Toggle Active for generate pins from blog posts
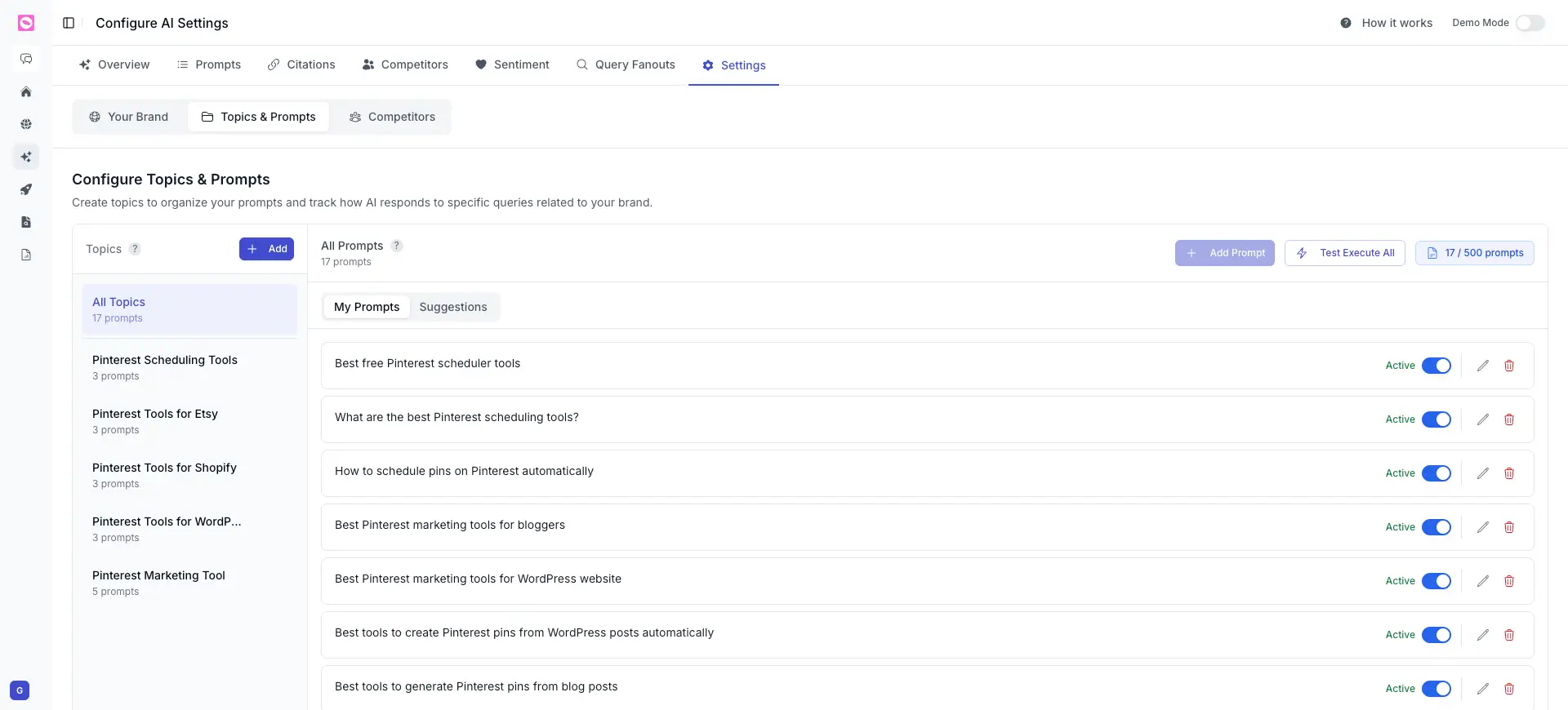 [x=1437, y=689]
